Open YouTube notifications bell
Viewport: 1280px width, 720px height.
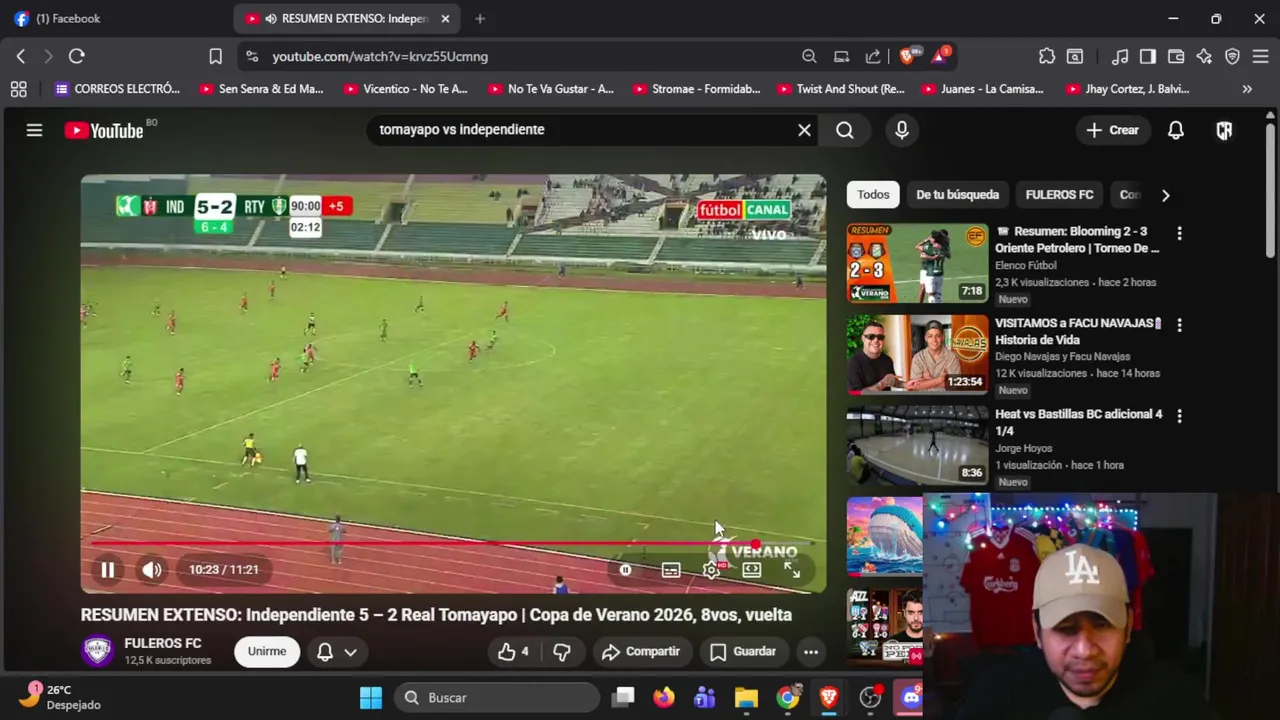coord(1176,130)
